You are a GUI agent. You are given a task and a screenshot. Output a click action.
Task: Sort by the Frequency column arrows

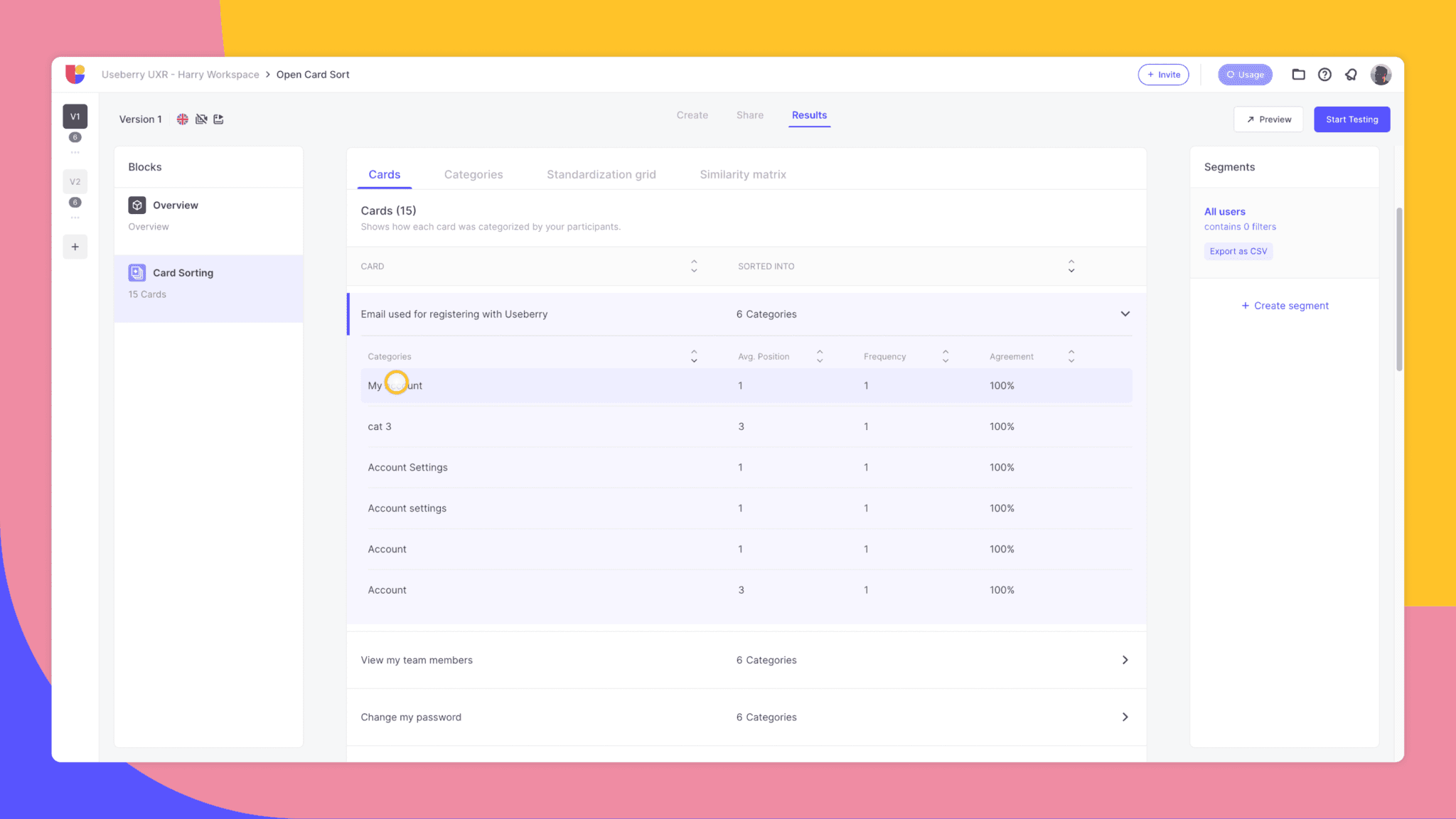946,356
